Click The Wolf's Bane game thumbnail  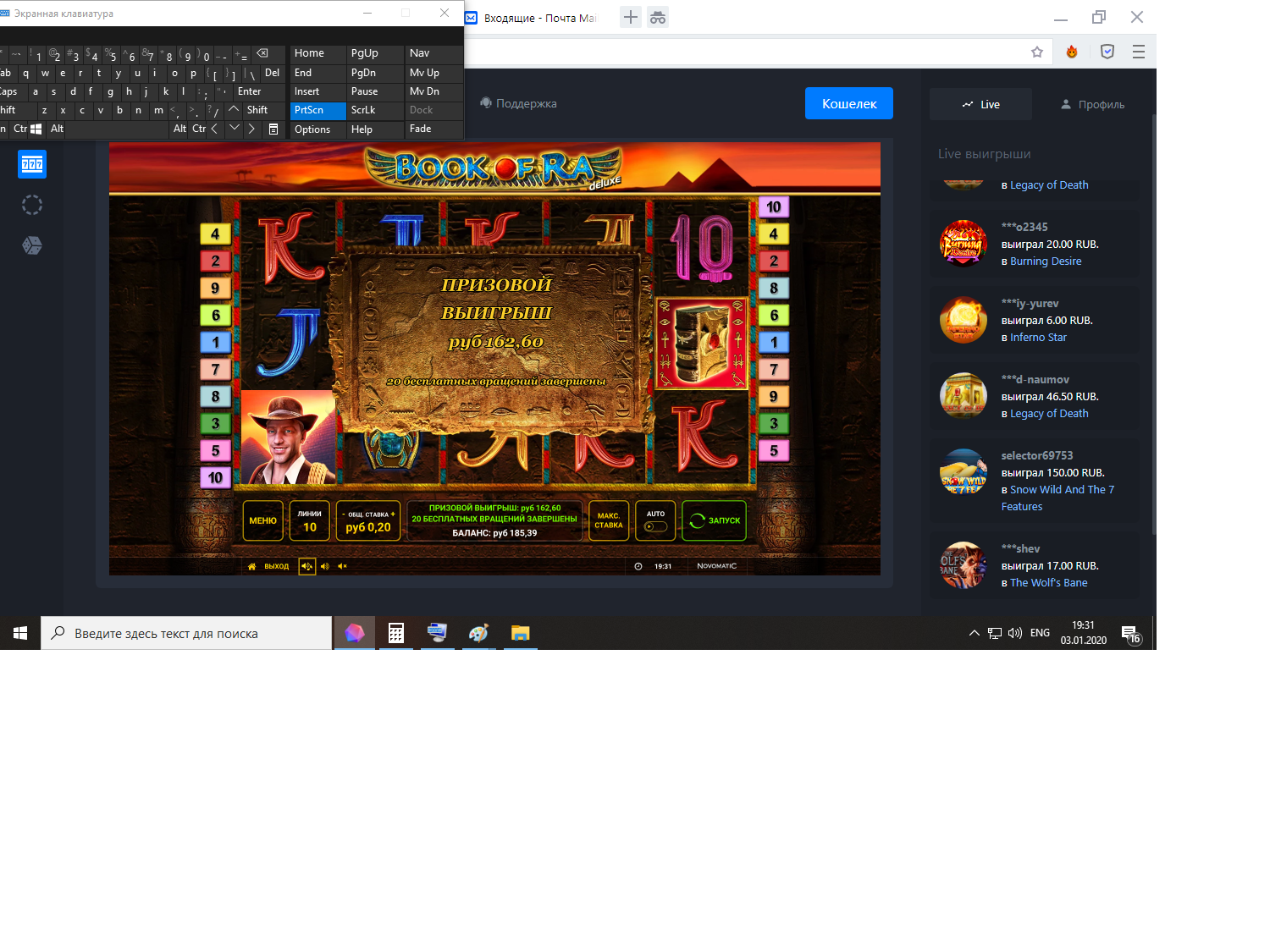(x=964, y=565)
